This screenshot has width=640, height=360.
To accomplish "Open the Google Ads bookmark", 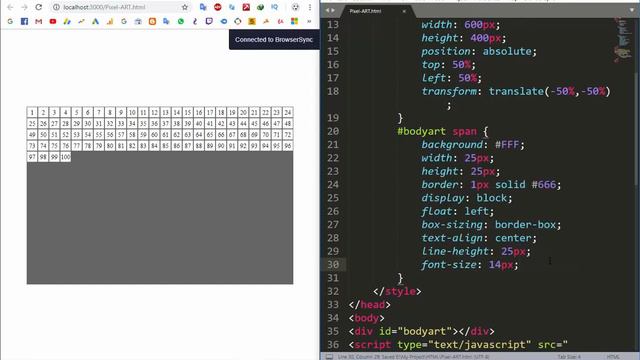I will pos(95,21).
